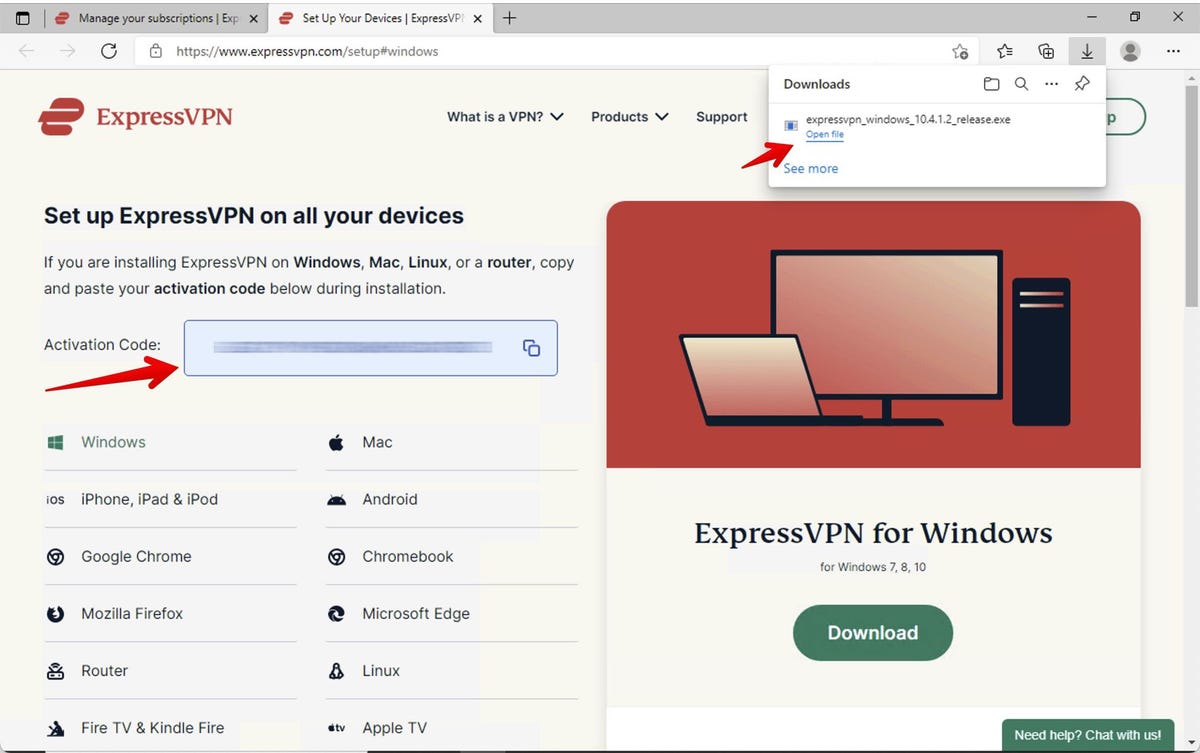Choose Router setup option

[x=170, y=670]
